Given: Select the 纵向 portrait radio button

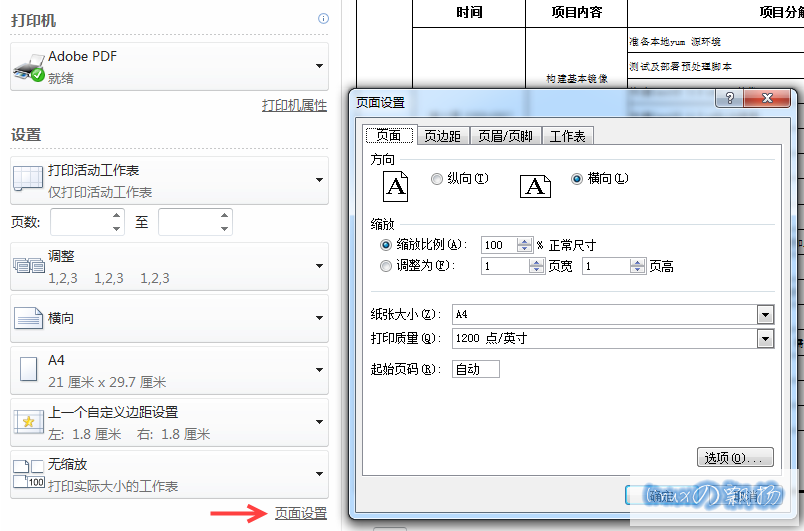Looking at the screenshot, I should click(x=437, y=179).
